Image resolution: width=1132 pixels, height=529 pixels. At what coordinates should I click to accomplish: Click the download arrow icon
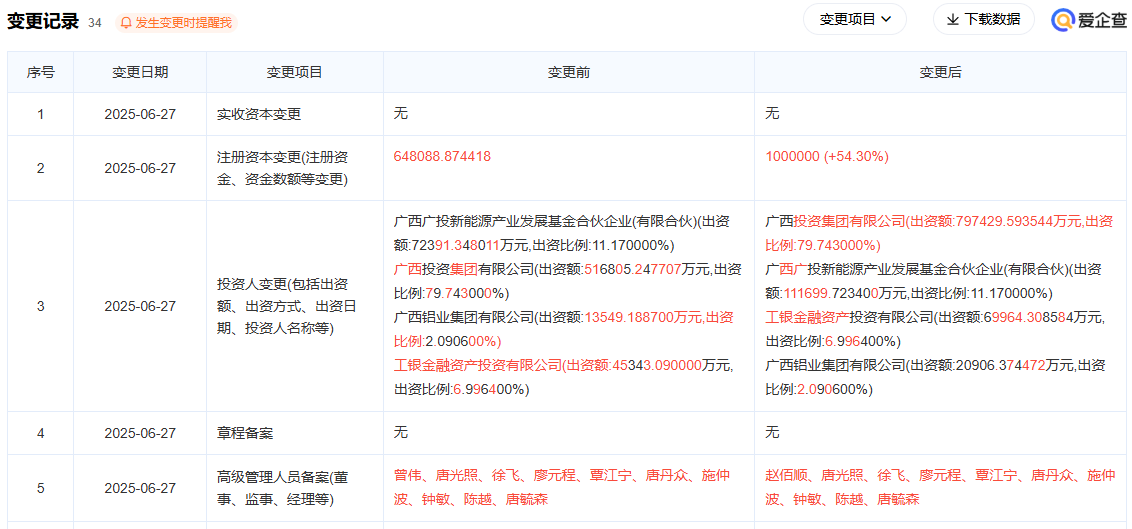coord(952,19)
